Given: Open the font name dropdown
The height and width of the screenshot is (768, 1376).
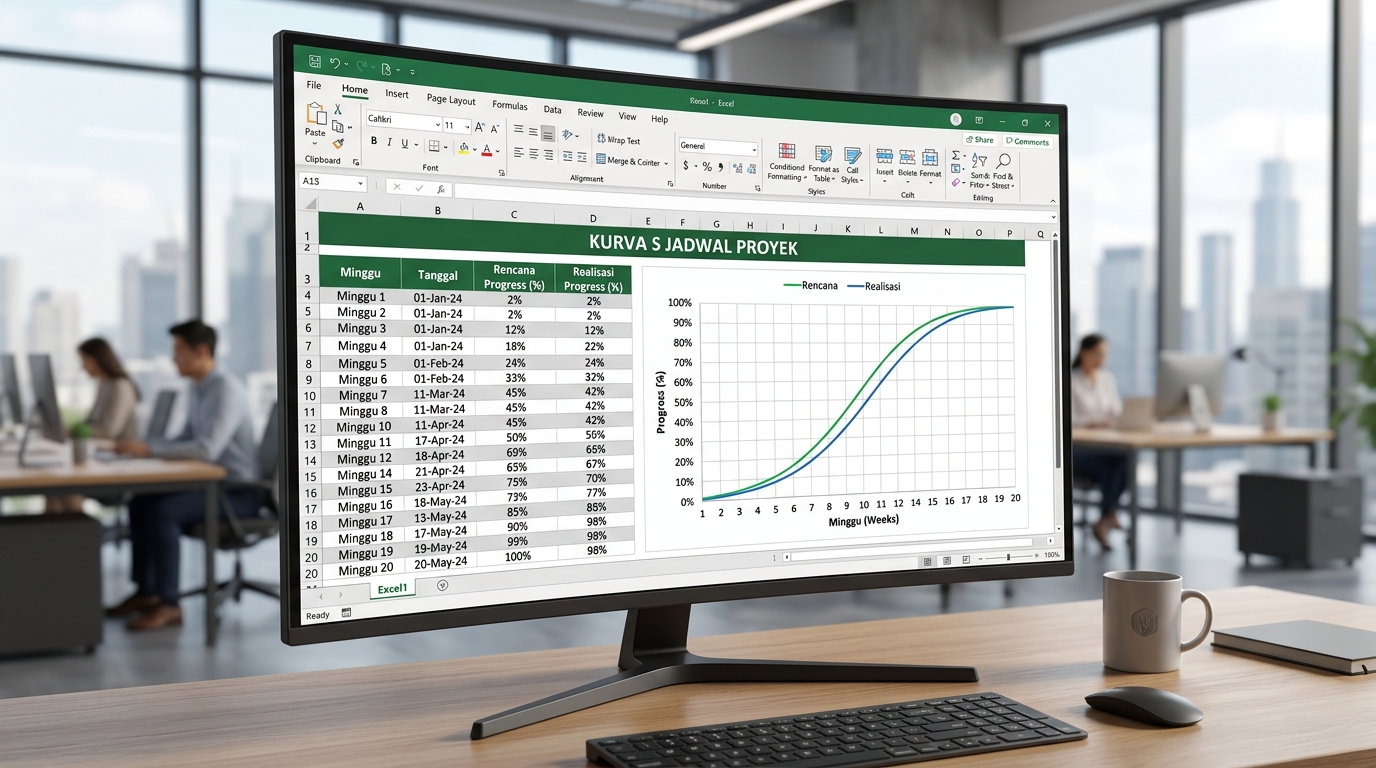Looking at the screenshot, I should pyautogui.click(x=438, y=125).
